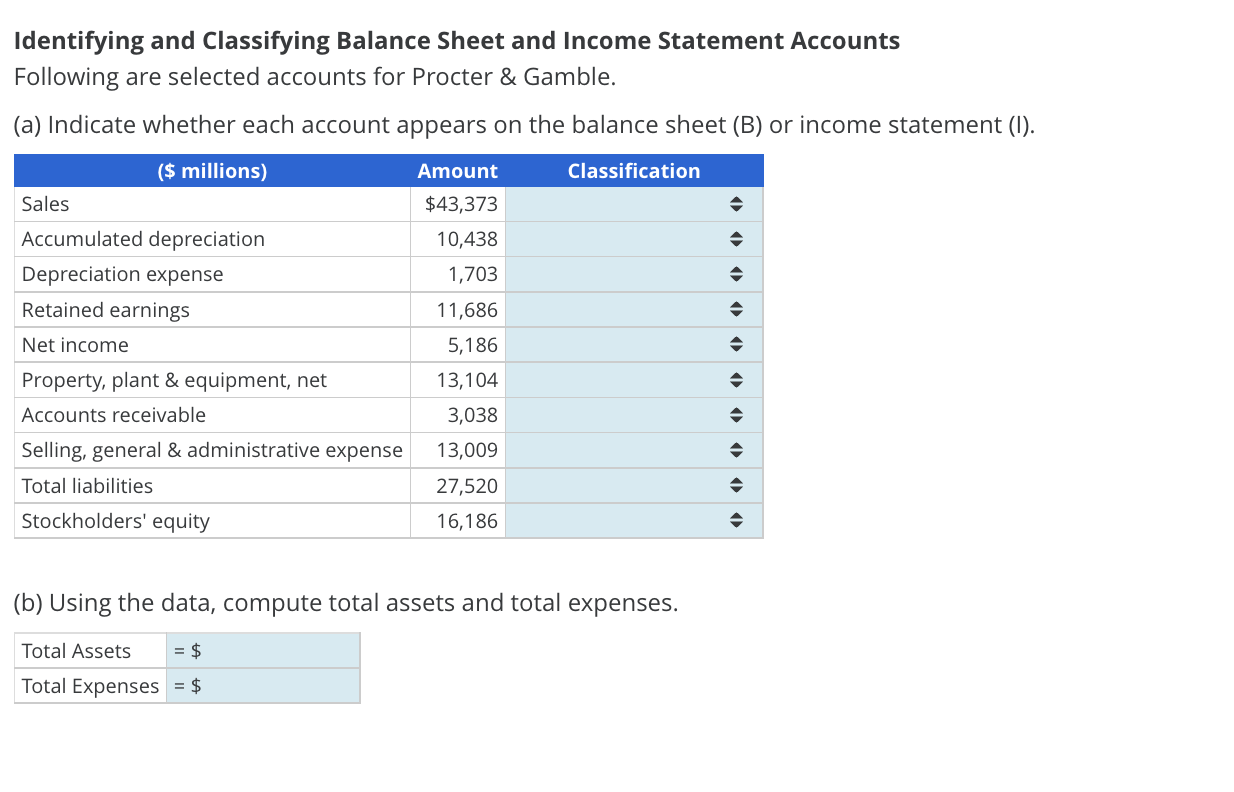Image resolution: width=1234 pixels, height=792 pixels.
Task: Select the Sales row label in the table
Action: point(45,204)
